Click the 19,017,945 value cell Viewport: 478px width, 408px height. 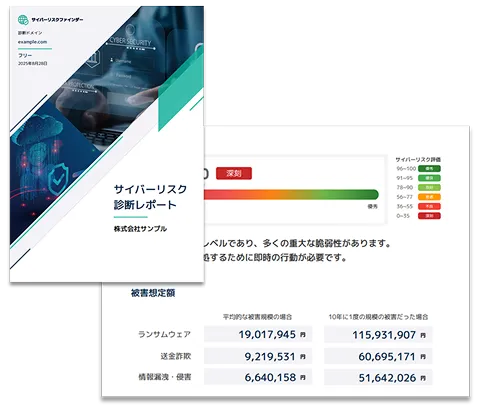click(258, 334)
